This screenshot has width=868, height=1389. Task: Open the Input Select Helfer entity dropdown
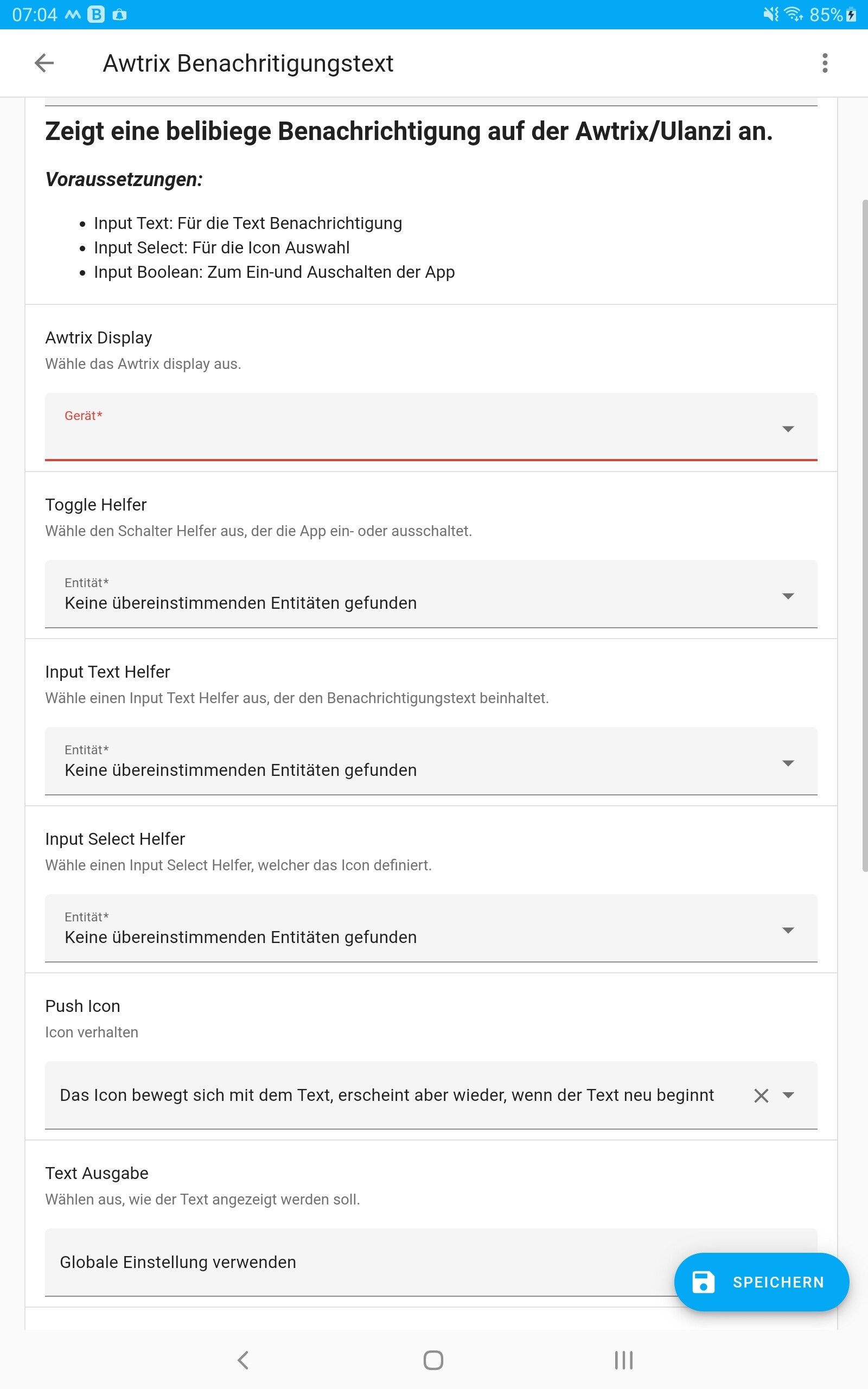[x=788, y=930]
